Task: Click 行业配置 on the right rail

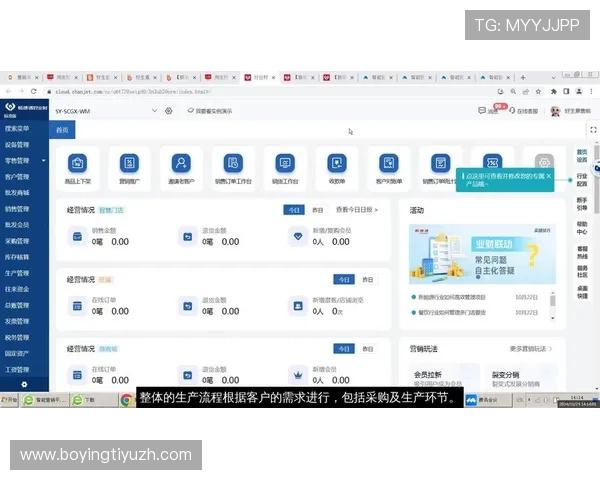Action: pyautogui.click(x=582, y=180)
